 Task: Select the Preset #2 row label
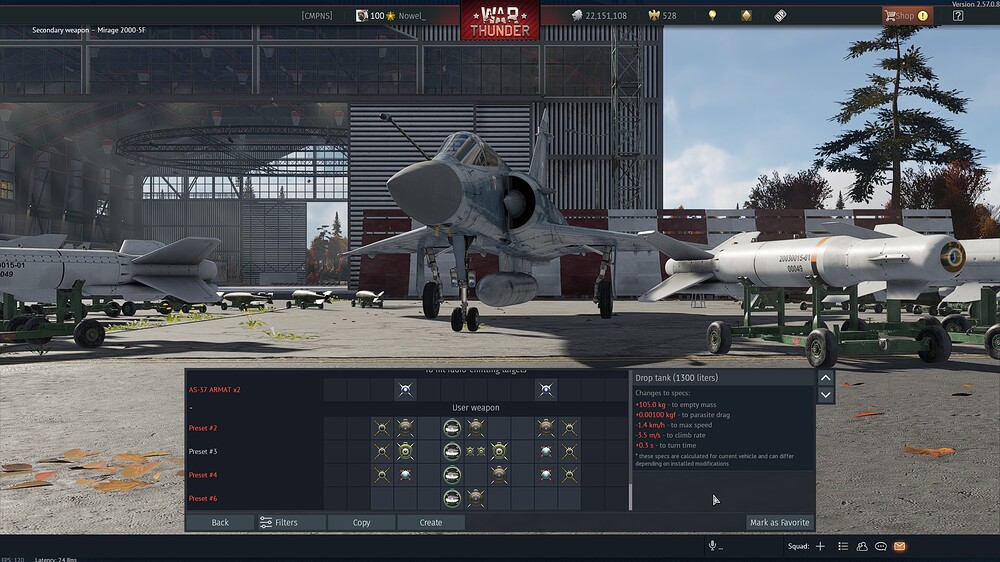click(203, 428)
